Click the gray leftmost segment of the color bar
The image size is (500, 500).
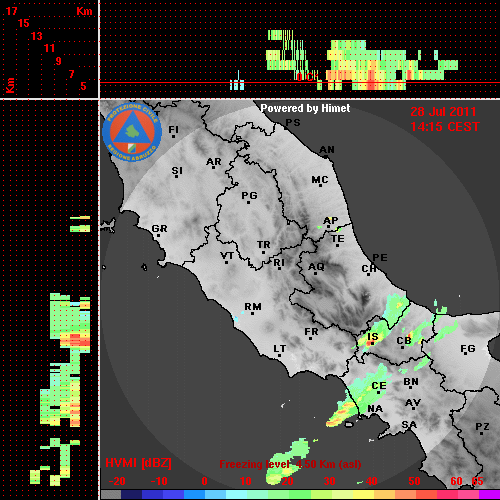coord(111,495)
